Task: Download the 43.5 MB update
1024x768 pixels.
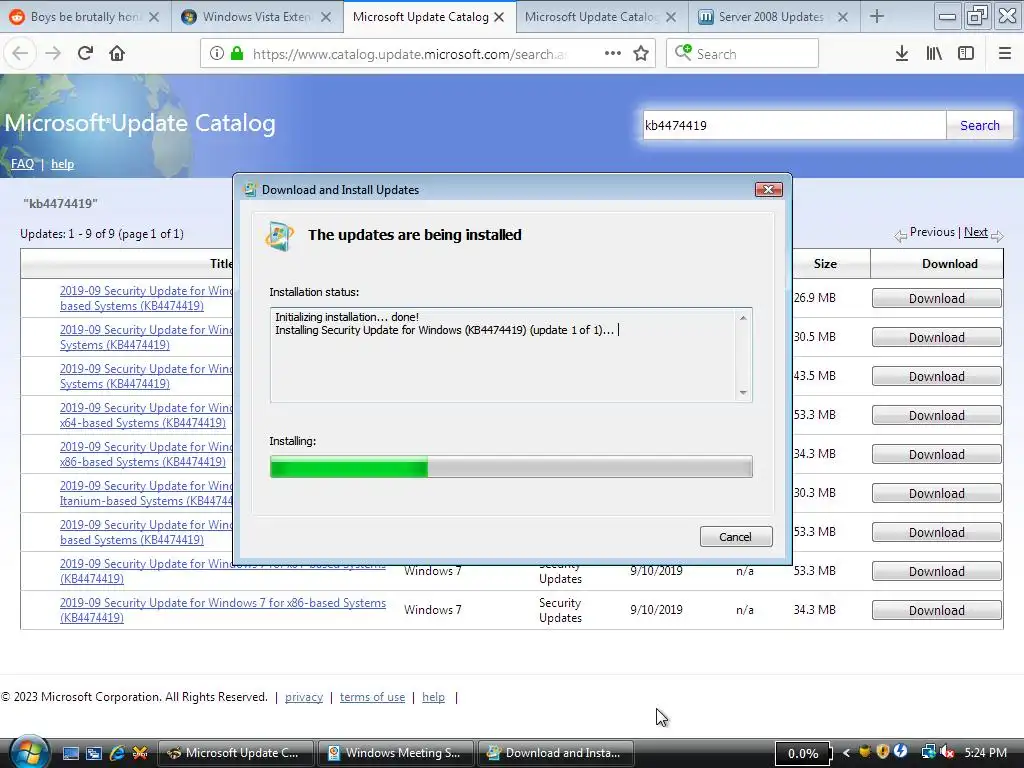Action: pos(936,377)
